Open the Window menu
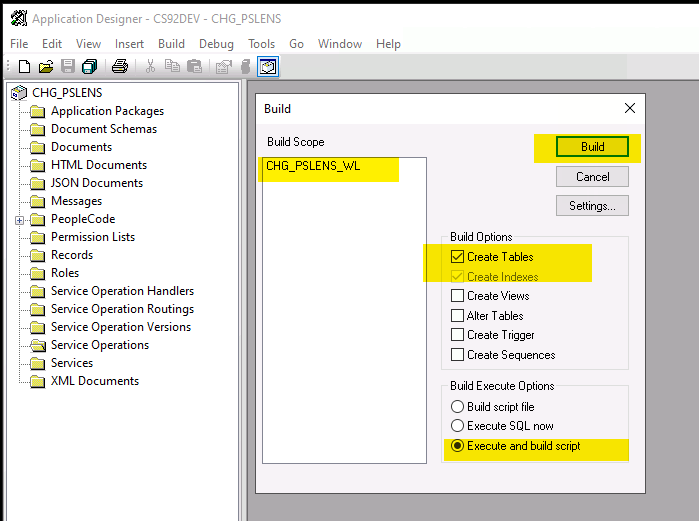Viewport: 699px width, 521px height. 340,44
